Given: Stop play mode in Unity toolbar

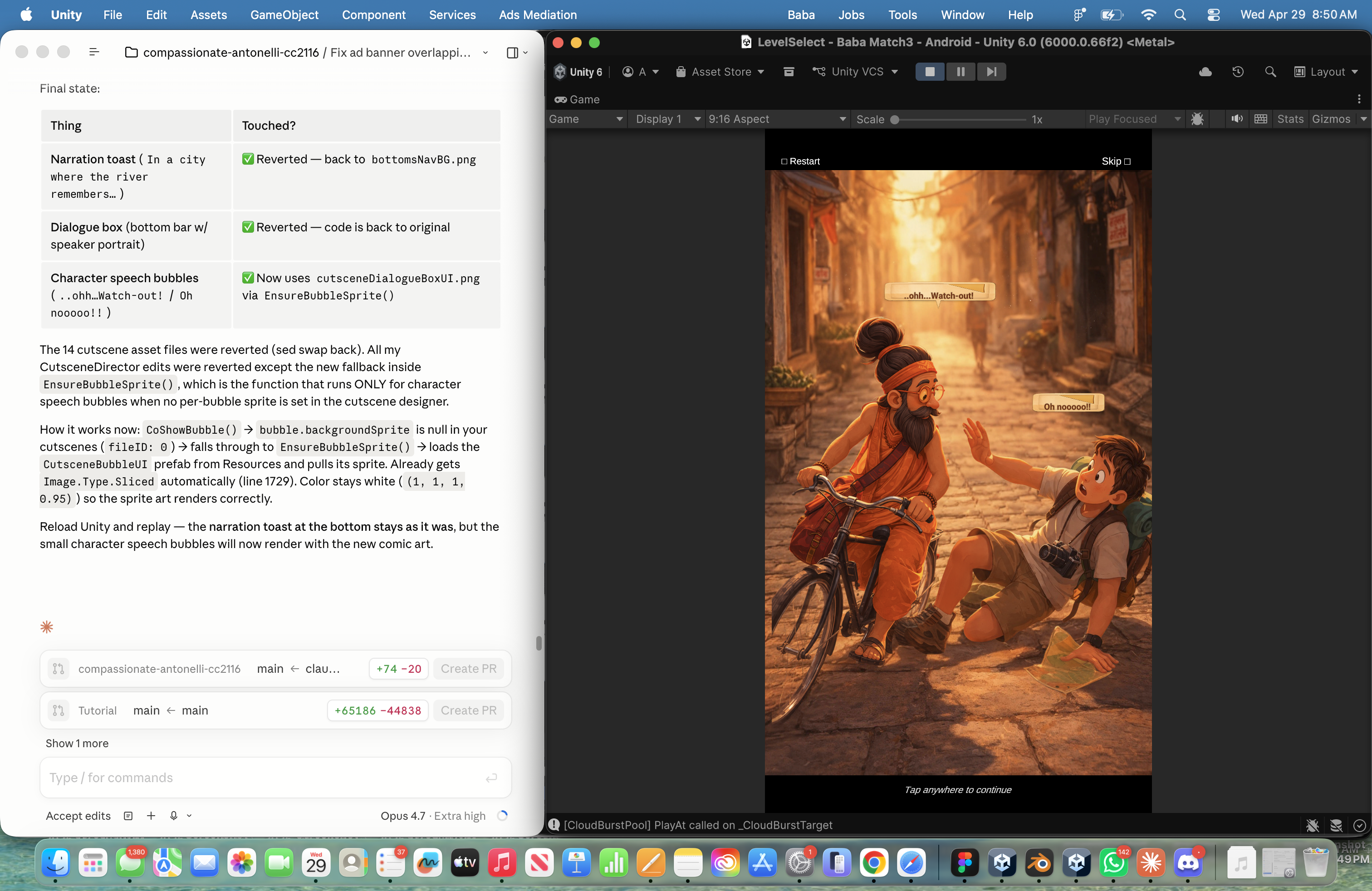Looking at the screenshot, I should (929, 72).
